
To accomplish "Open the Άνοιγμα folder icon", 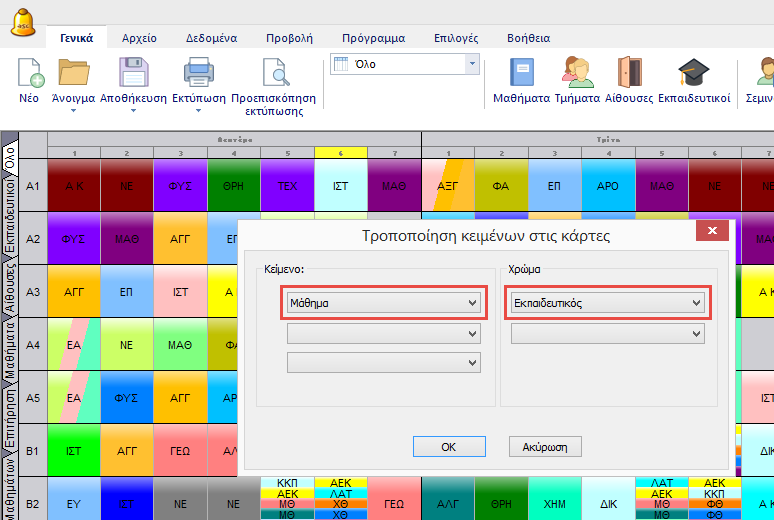I will pyautogui.click(x=73, y=74).
